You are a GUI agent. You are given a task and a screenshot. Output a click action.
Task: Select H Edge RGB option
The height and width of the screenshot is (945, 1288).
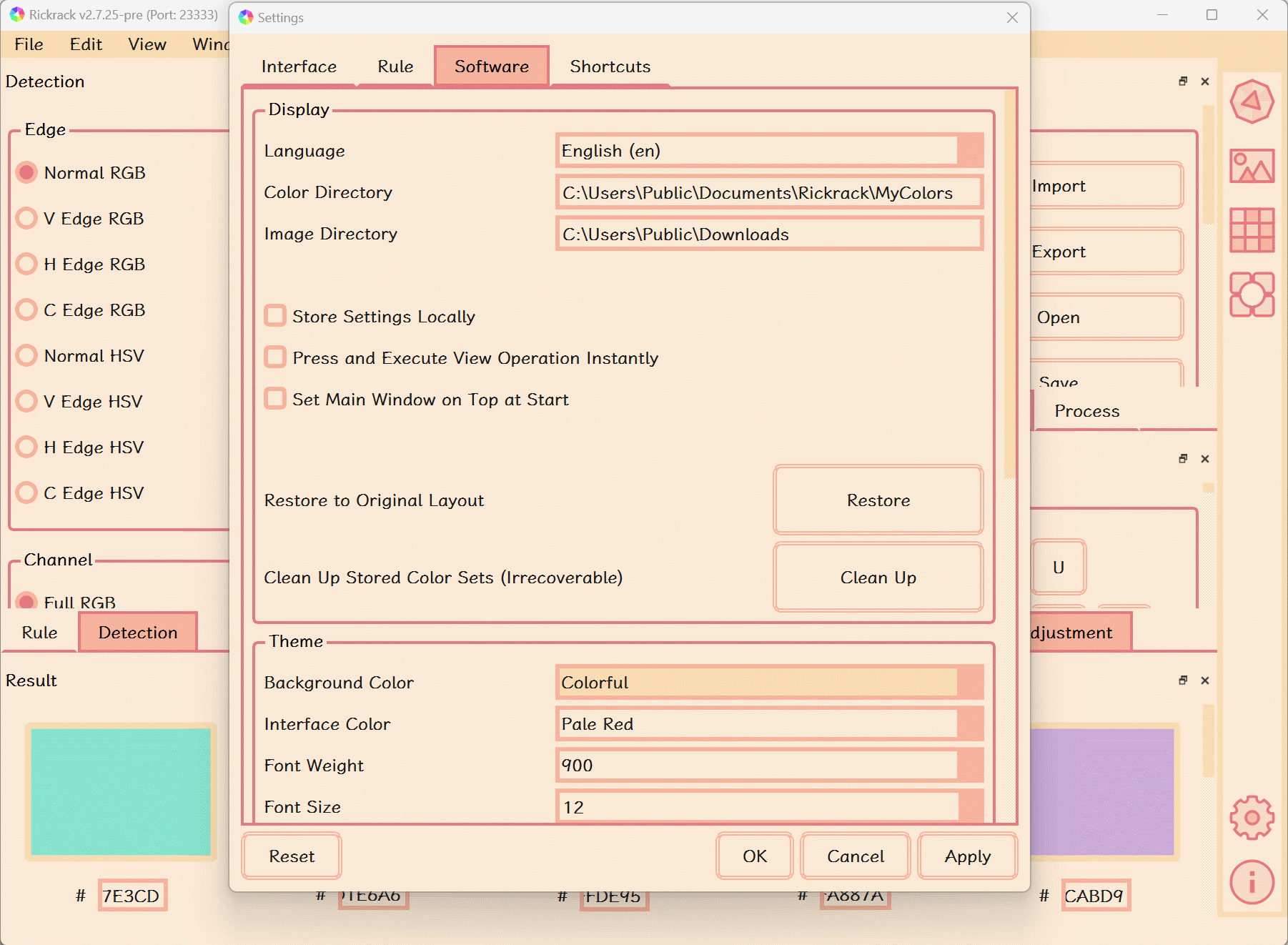(x=81, y=264)
